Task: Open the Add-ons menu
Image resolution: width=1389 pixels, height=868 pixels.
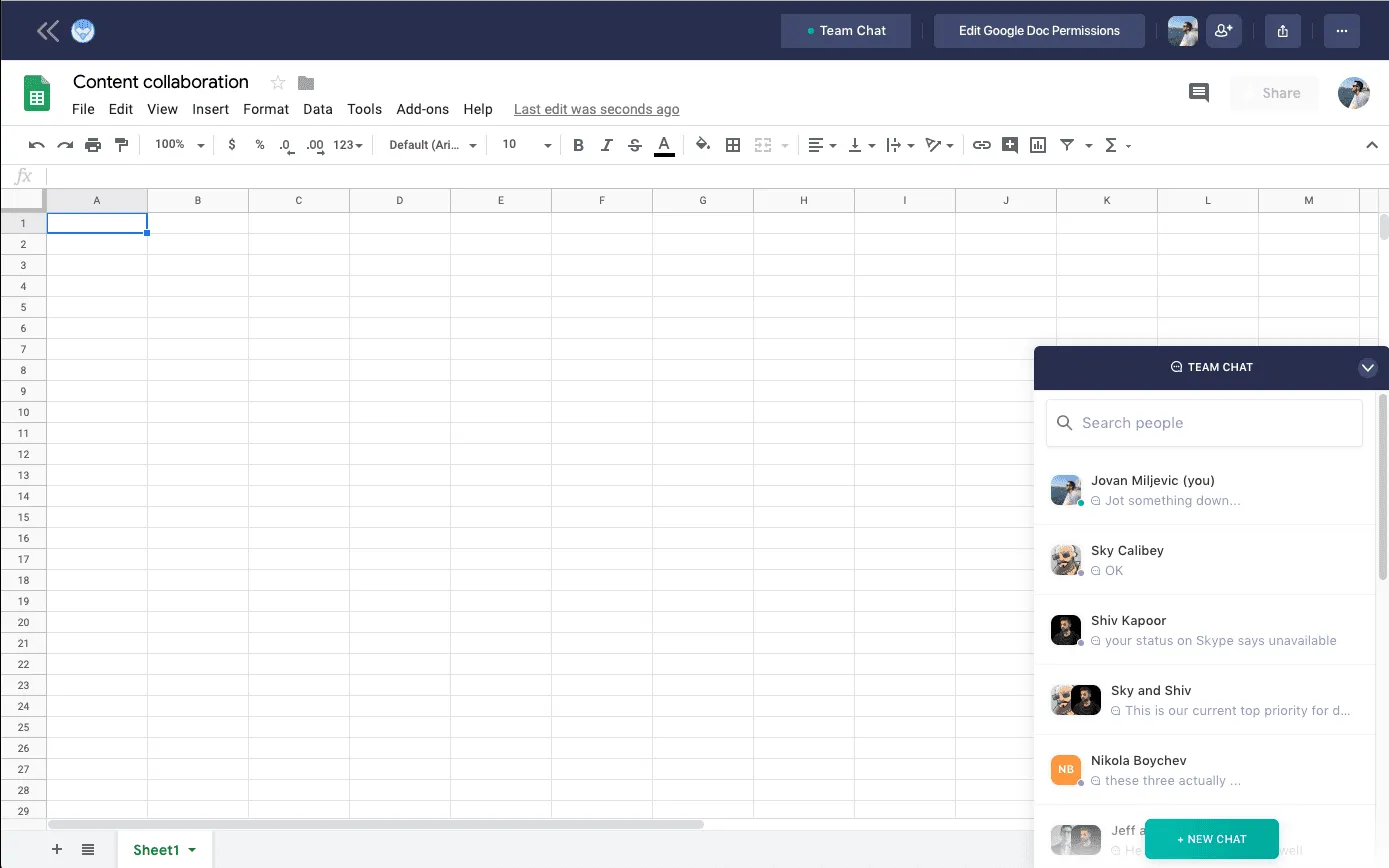Action: pyautogui.click(x=422, y=109)
